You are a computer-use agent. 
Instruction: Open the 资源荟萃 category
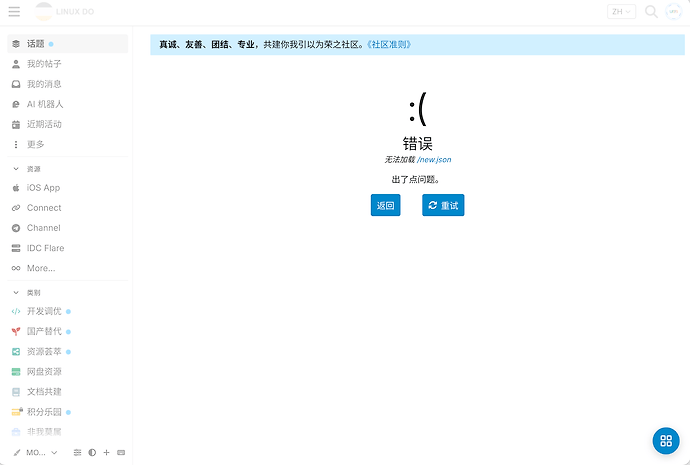click(67, 351)
